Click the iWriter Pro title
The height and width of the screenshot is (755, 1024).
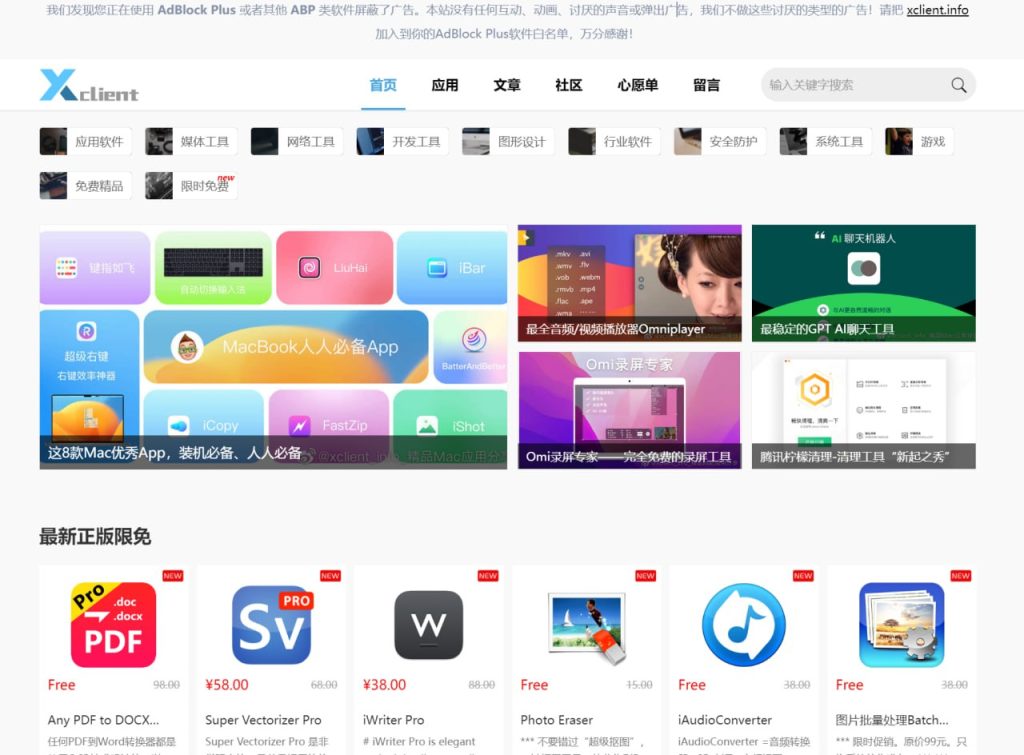coord(394,720)
